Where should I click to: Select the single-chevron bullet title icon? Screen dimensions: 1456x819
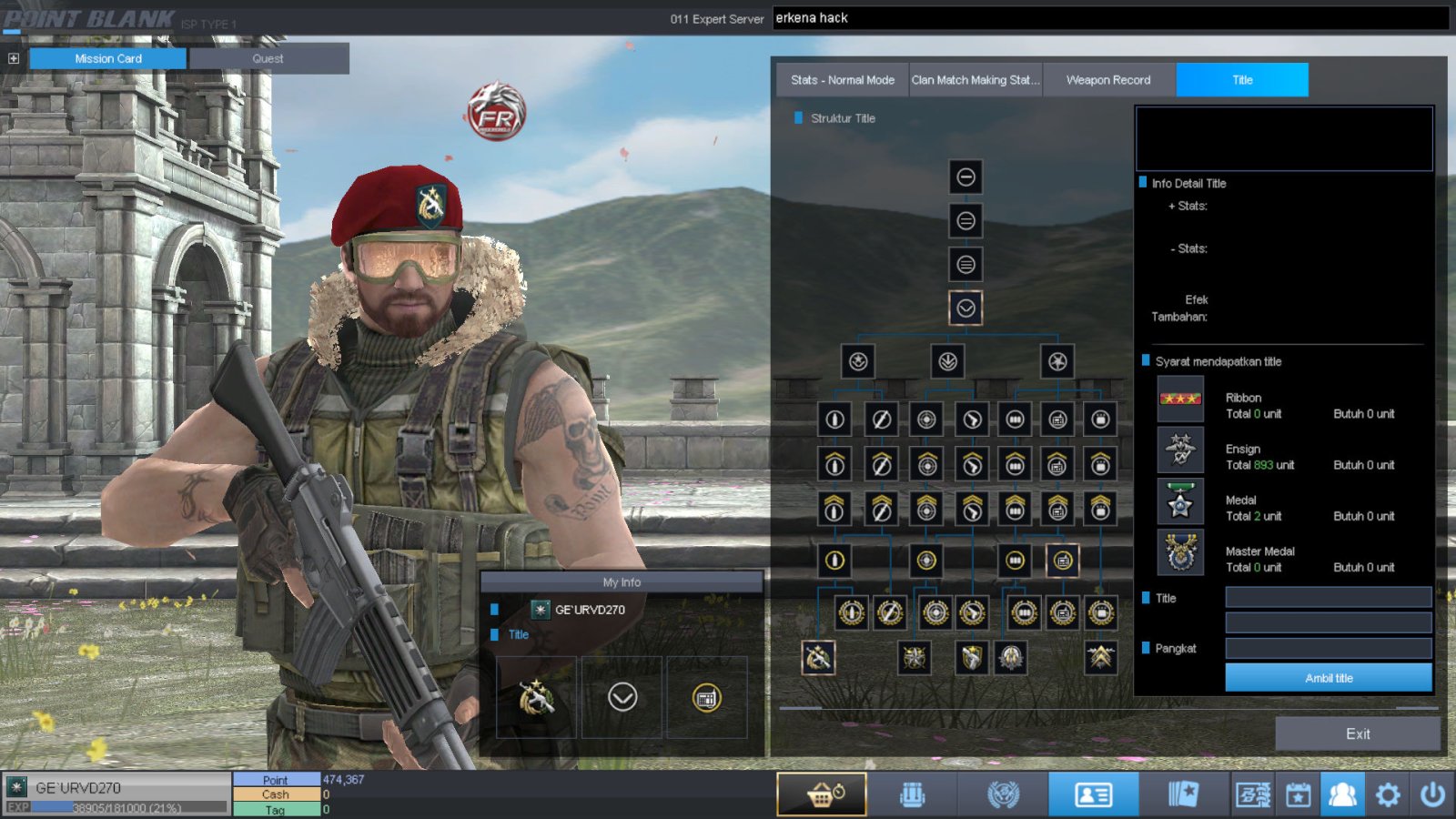(834, 464)
